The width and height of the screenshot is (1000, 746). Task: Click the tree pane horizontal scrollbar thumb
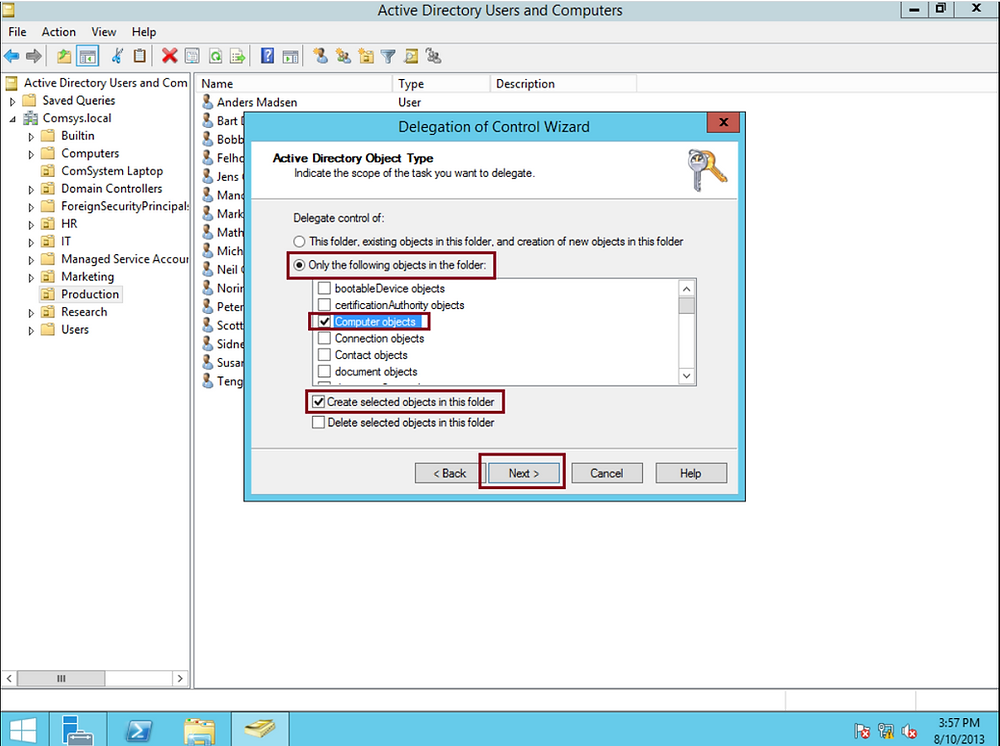coord(61,678)
